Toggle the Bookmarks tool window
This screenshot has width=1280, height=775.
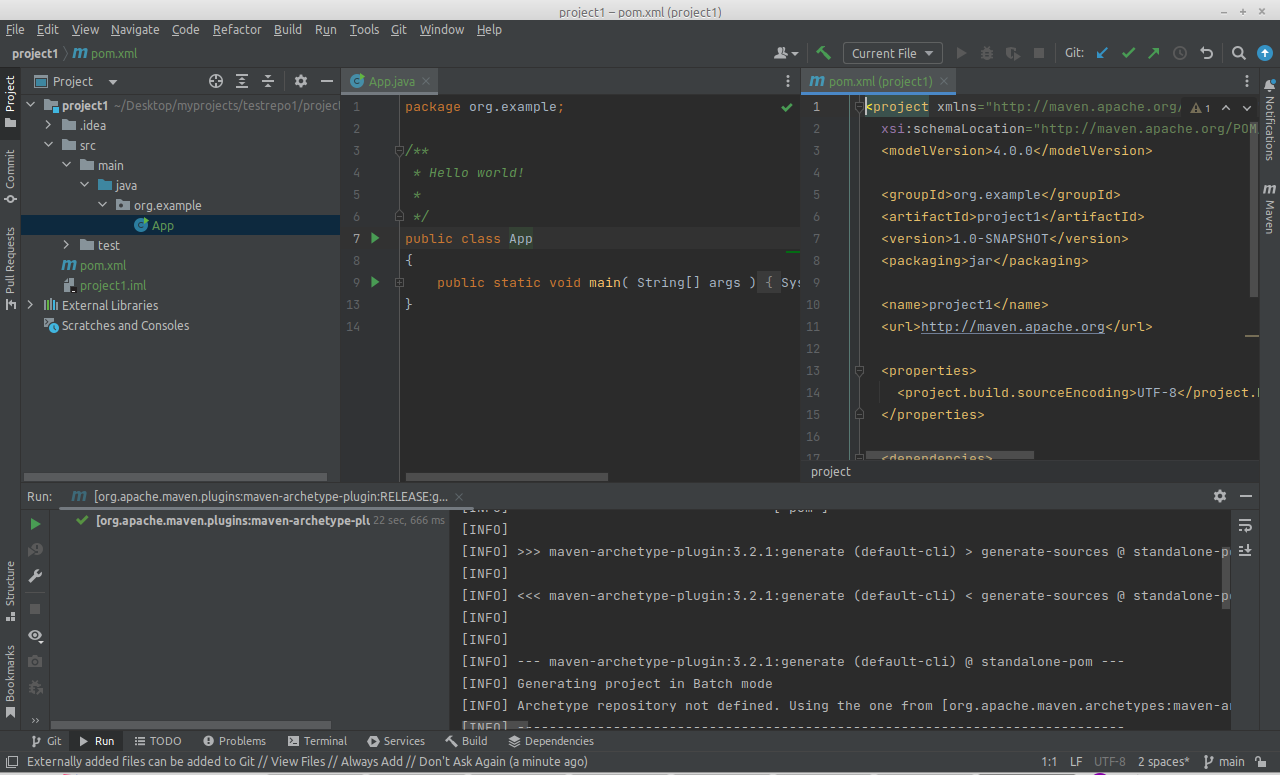(x=10, y=682)
